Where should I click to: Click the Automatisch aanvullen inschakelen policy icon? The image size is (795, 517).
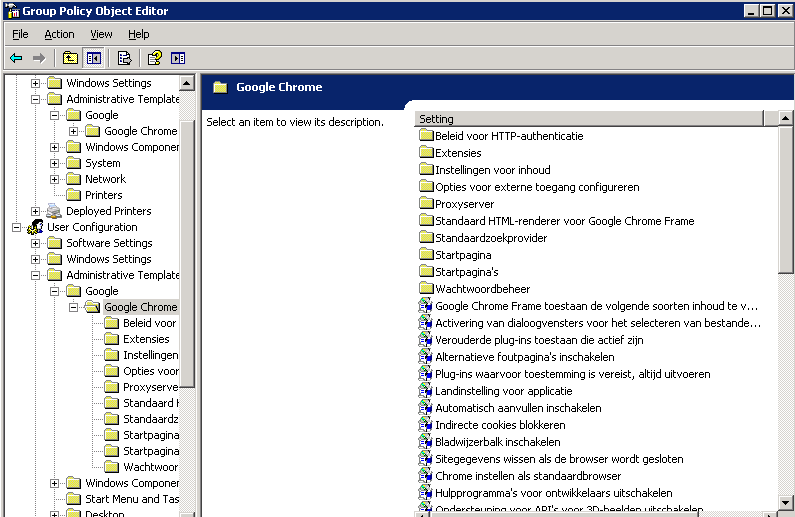click(425, 408)
